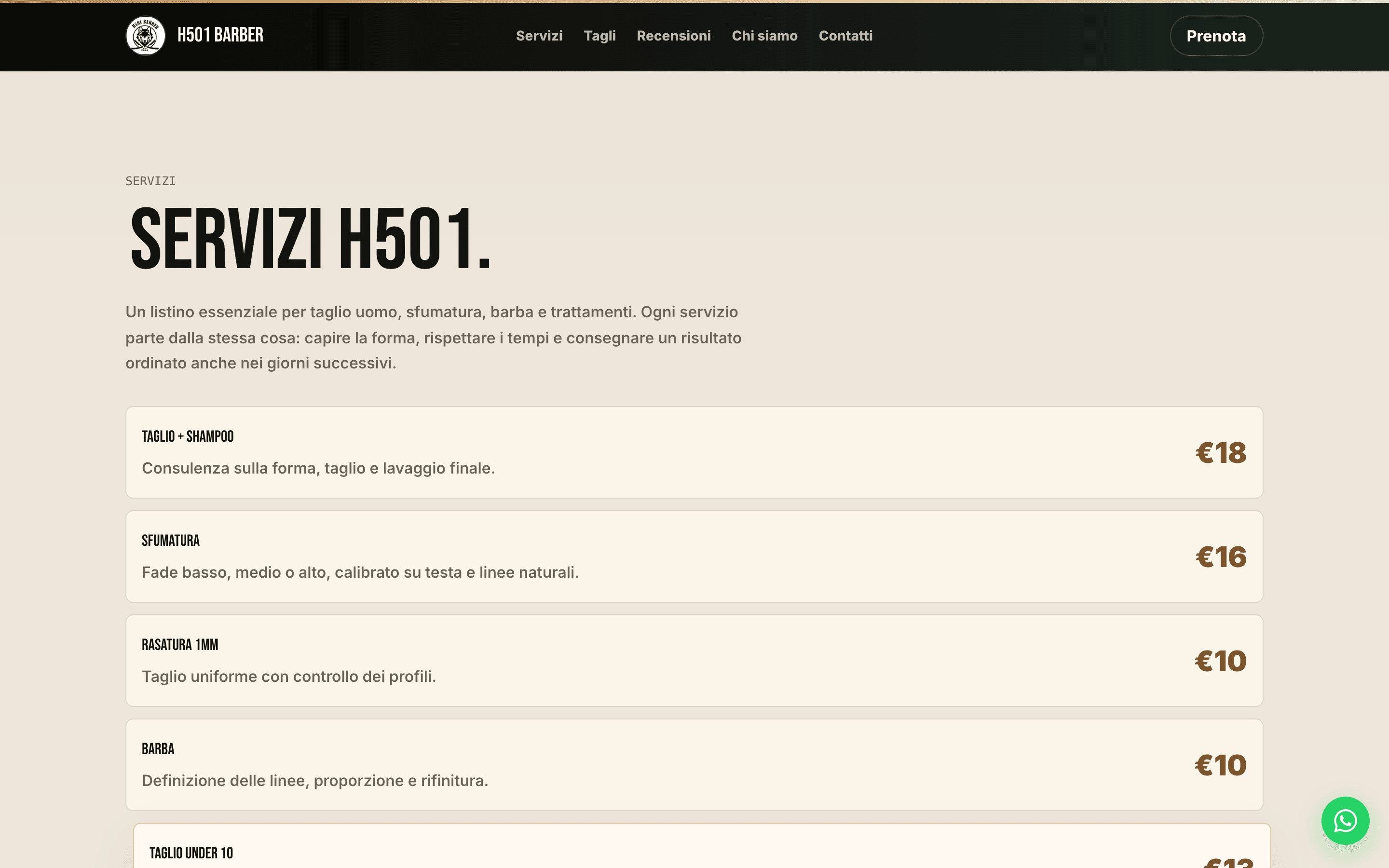Go to Chi siamo page
The width and height of the screenshot is (1389, 868).
tap(764, 36)
